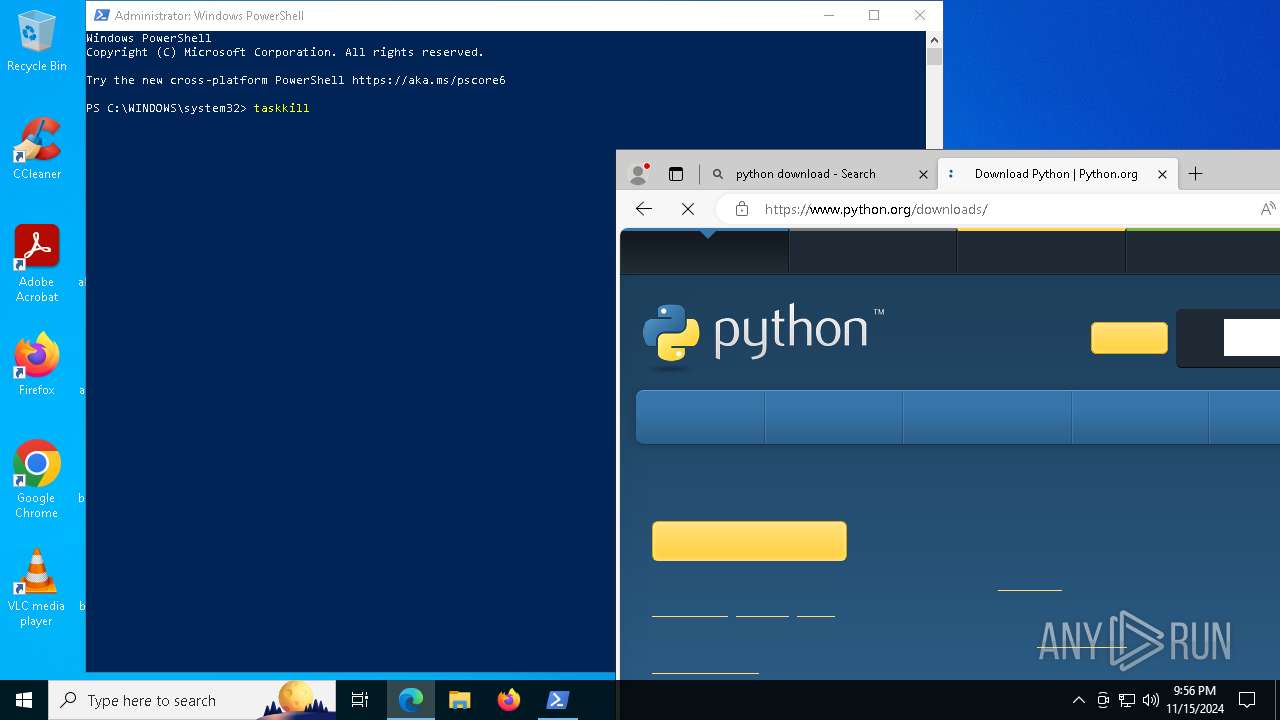Launch CCleaner from the desktop
Screen dimensions: 1280x720
click(x=37, y=149)
